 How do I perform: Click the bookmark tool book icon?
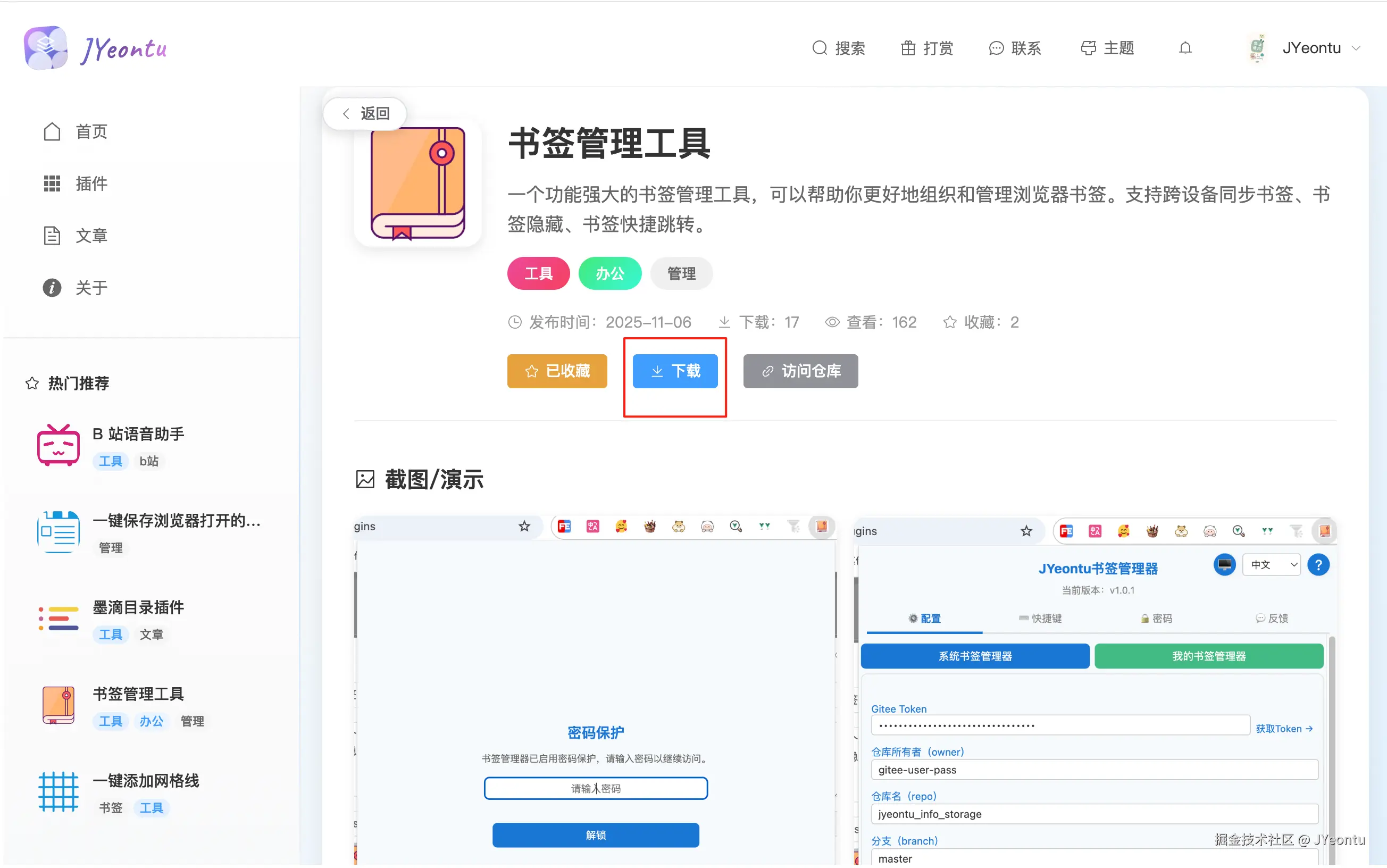[417, 183]
